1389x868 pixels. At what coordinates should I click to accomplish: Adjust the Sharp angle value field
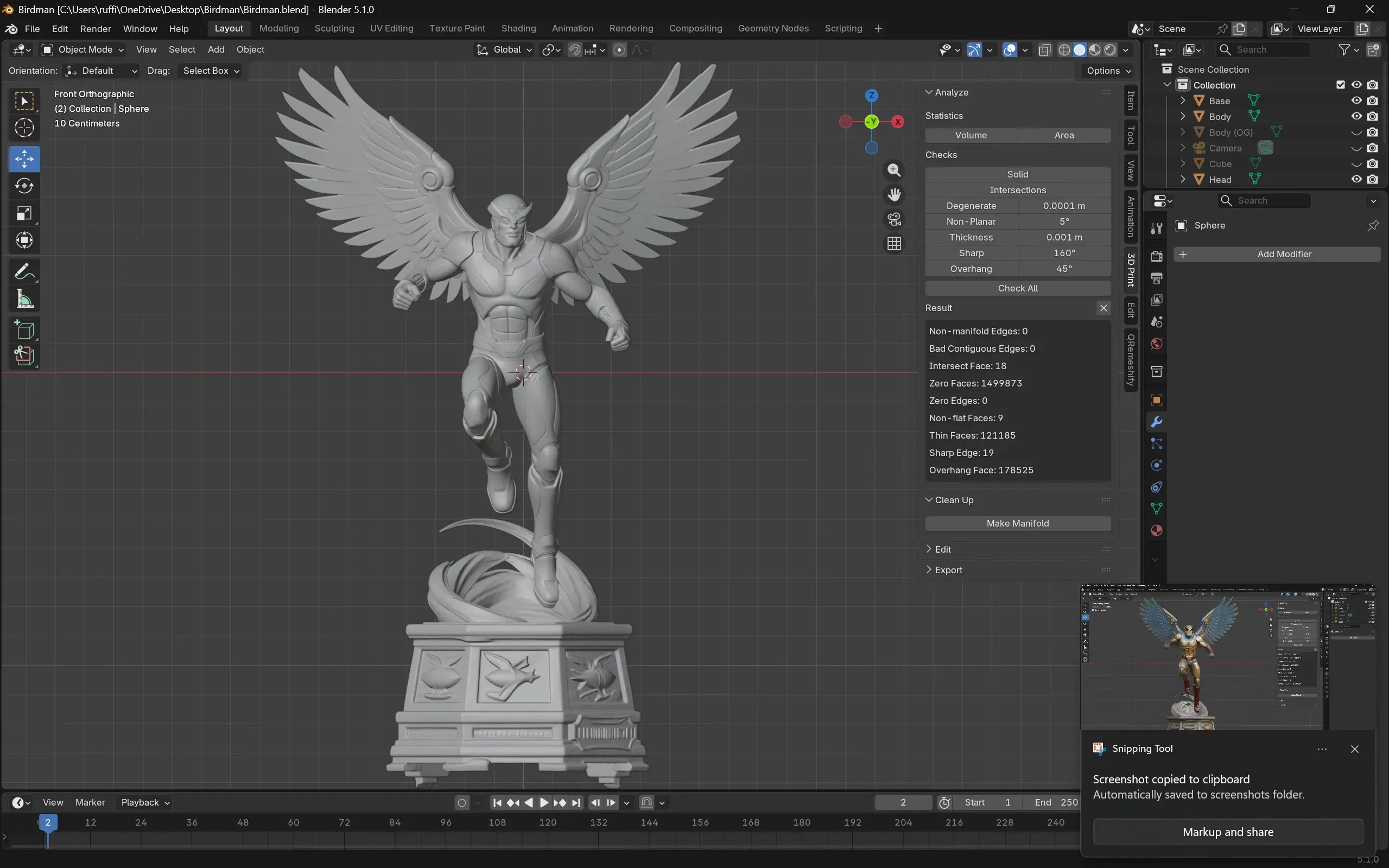click(1064, 253)
